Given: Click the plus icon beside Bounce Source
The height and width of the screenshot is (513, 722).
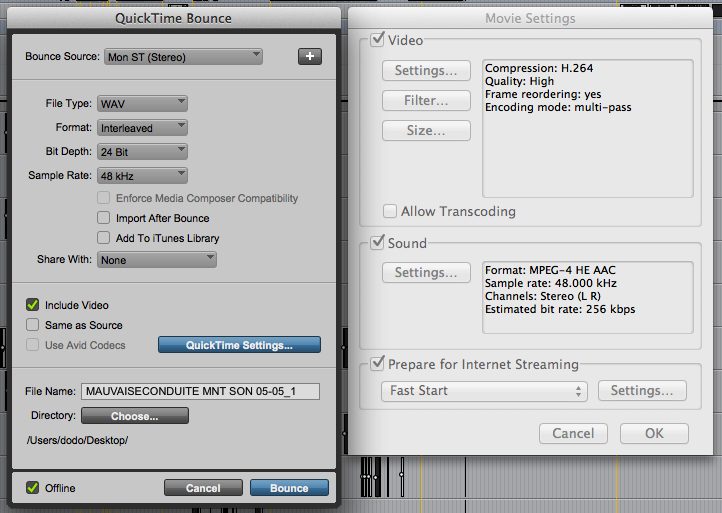Looking at the screenshot, I should click(309, 57).
